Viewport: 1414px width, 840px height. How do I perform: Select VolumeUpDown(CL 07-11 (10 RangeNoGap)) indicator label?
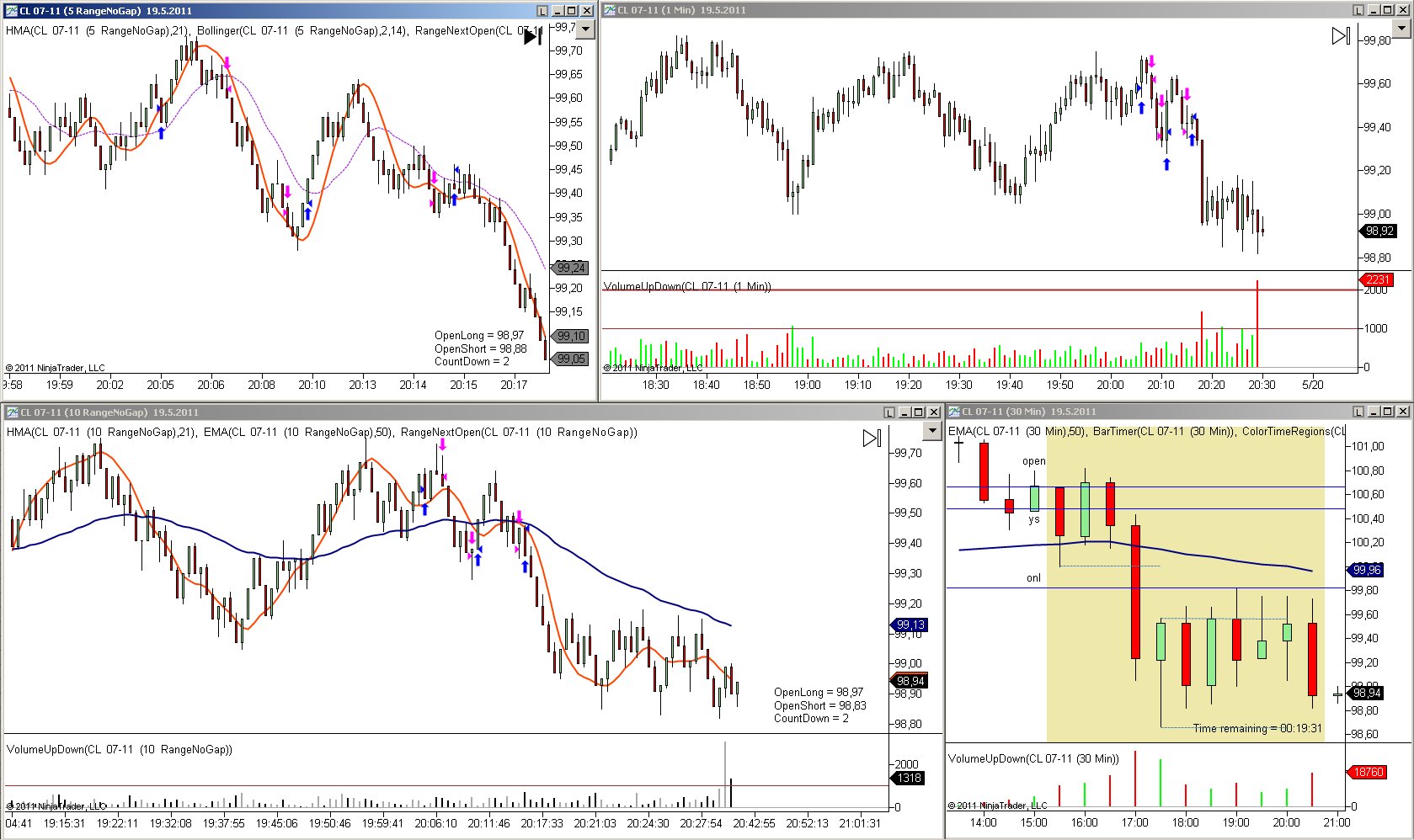120,749
